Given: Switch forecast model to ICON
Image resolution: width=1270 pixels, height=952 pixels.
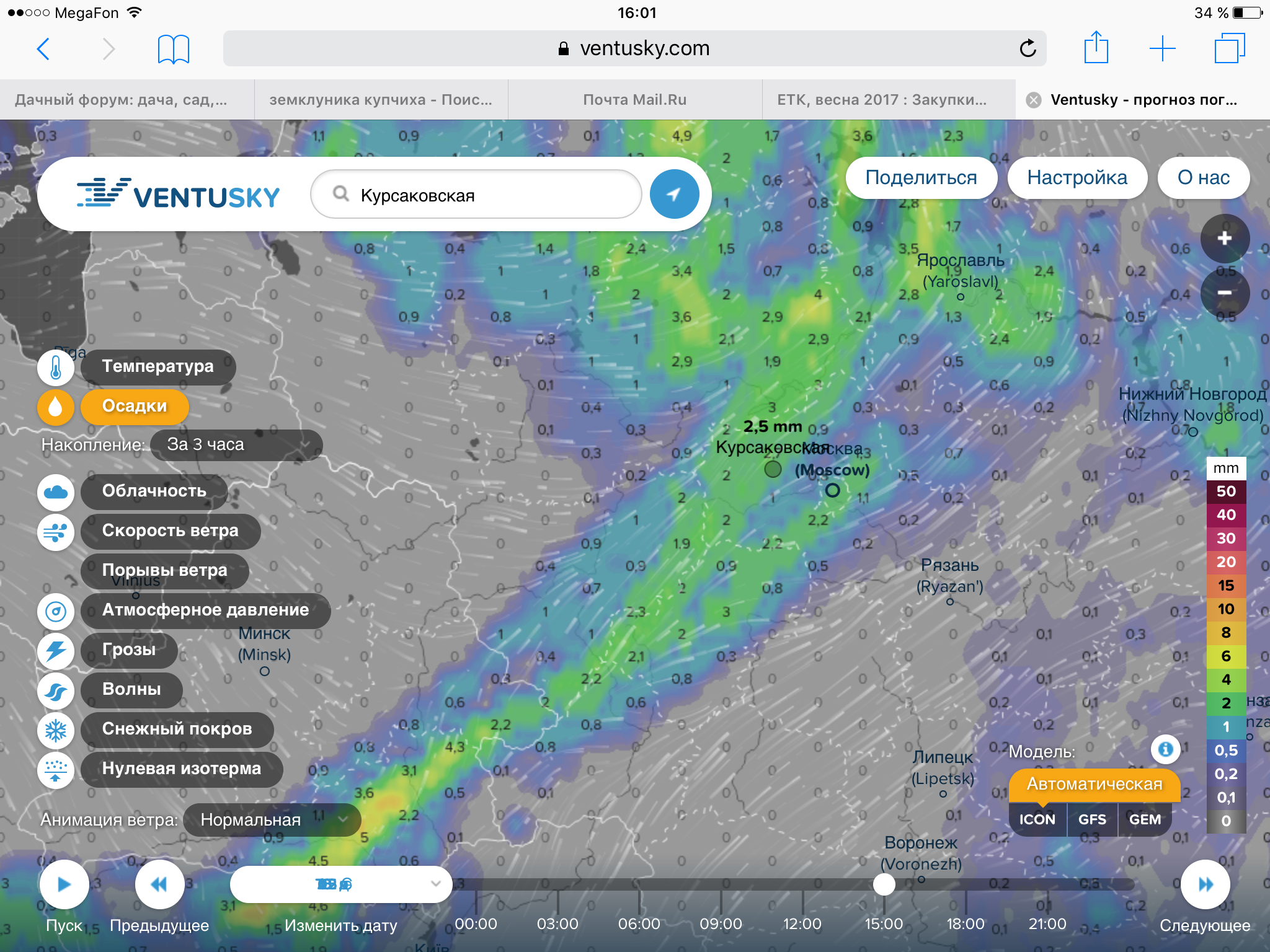Looking at the screenshot, I should (1037, 819).
